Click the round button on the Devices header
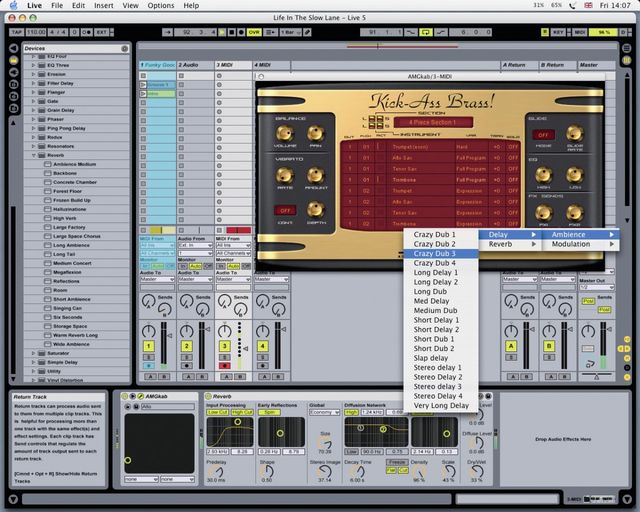The image size is (640, 512). [124, 49]
